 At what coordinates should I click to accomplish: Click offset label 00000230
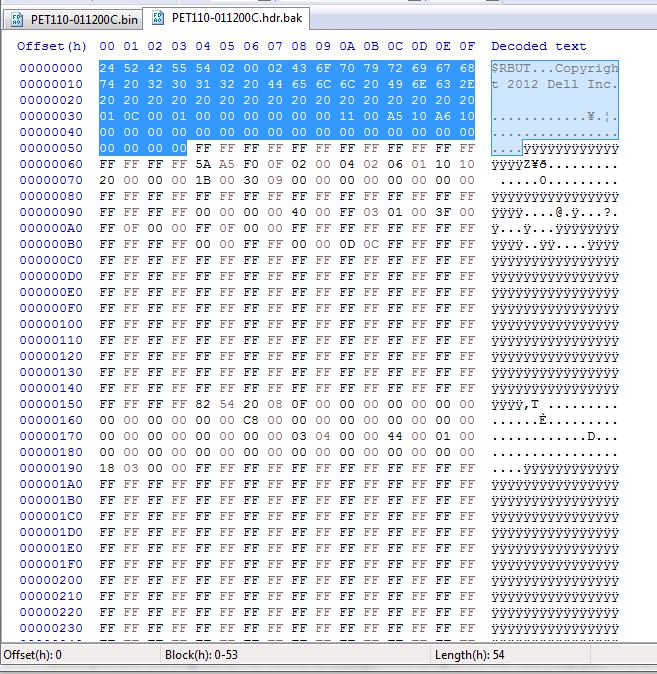tap(51, 628)
